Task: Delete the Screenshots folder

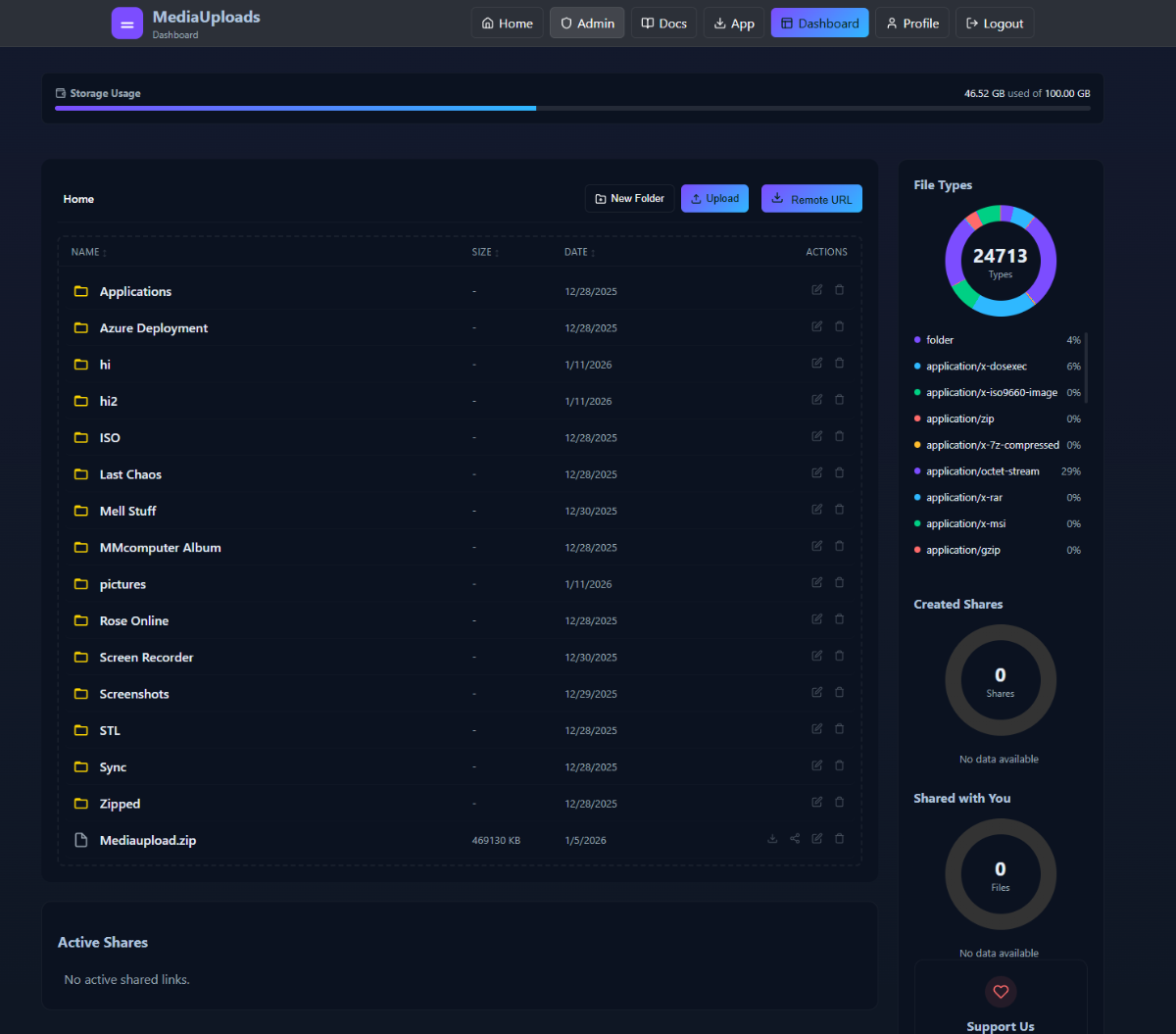Action: (x=839, y=693)
